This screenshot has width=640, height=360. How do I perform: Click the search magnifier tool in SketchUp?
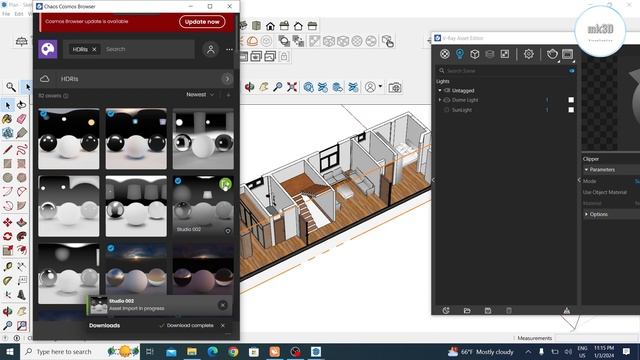(11, 87)
